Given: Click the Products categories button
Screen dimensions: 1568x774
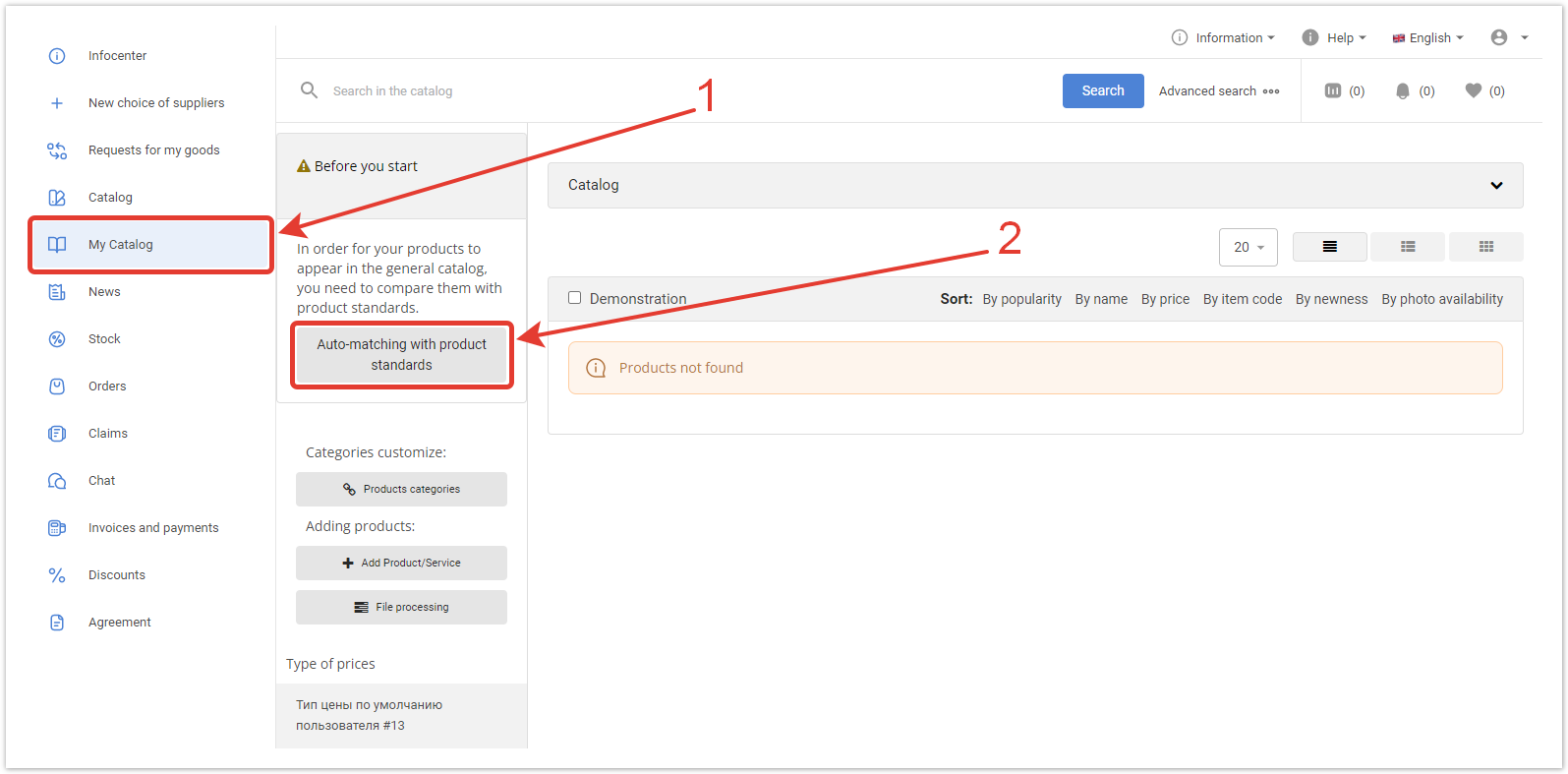Looking at the screenshot, I should click(x=401, y=489).
